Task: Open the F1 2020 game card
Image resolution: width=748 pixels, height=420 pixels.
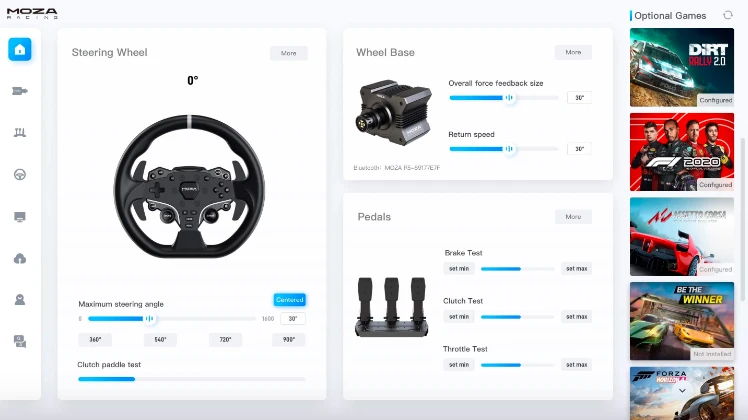Action: point(682,152)
